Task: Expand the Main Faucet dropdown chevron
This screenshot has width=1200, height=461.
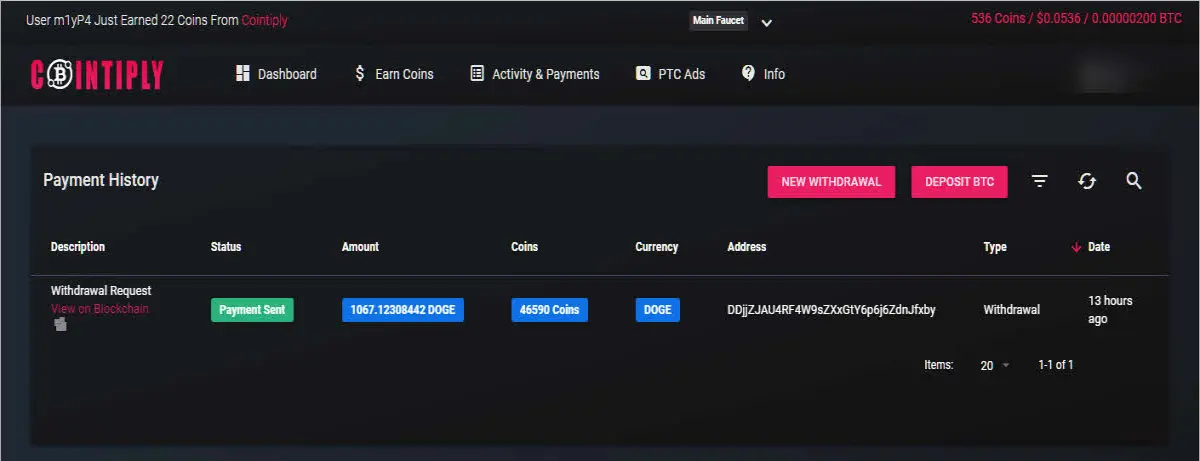Action: coord(767,22)
